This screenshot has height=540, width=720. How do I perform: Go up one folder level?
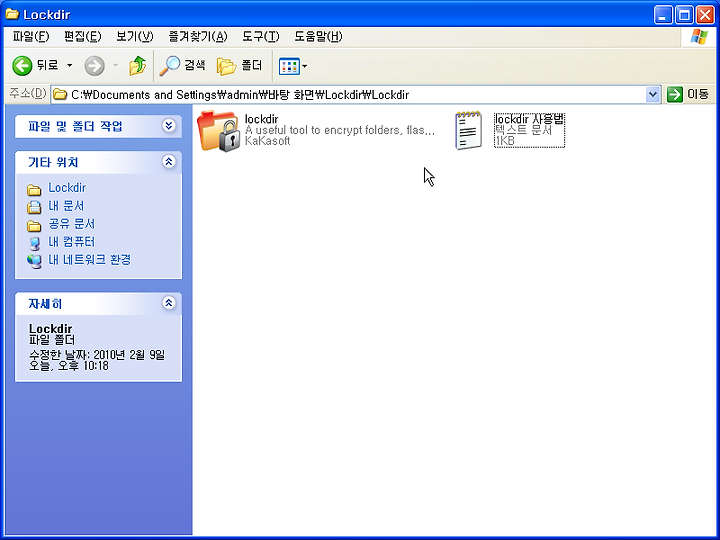click(x=137, y=66)
